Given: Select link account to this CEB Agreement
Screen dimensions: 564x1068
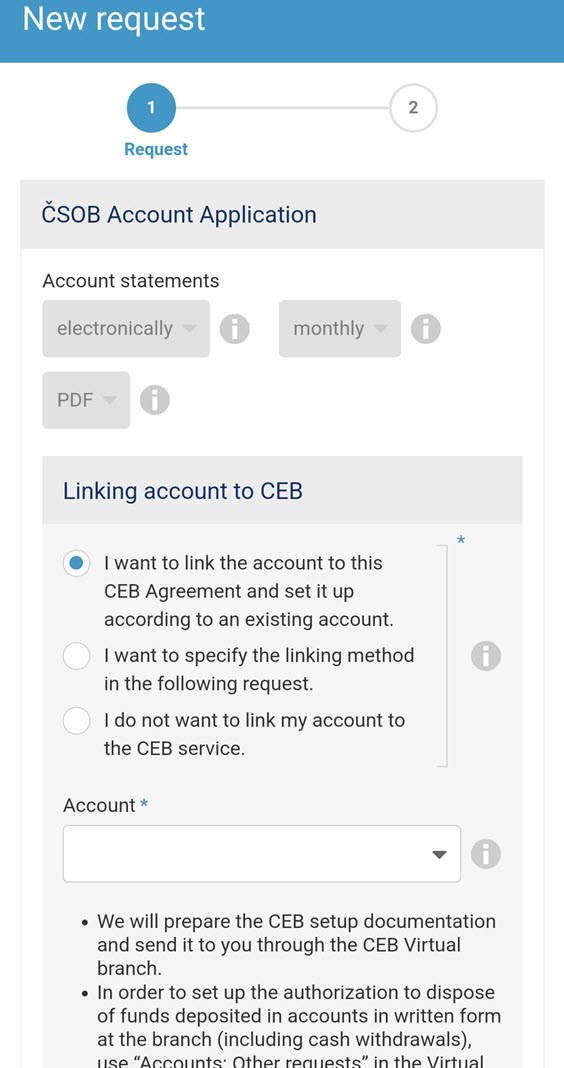Looking at the screenshot, I should (76, 563).
